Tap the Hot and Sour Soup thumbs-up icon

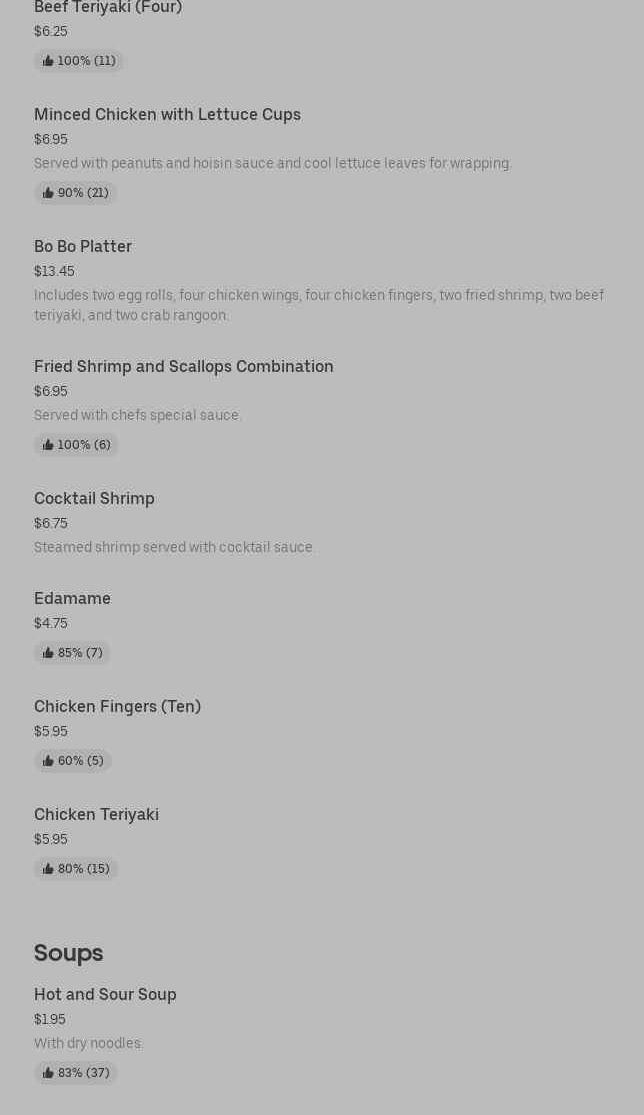[48, 1073]
